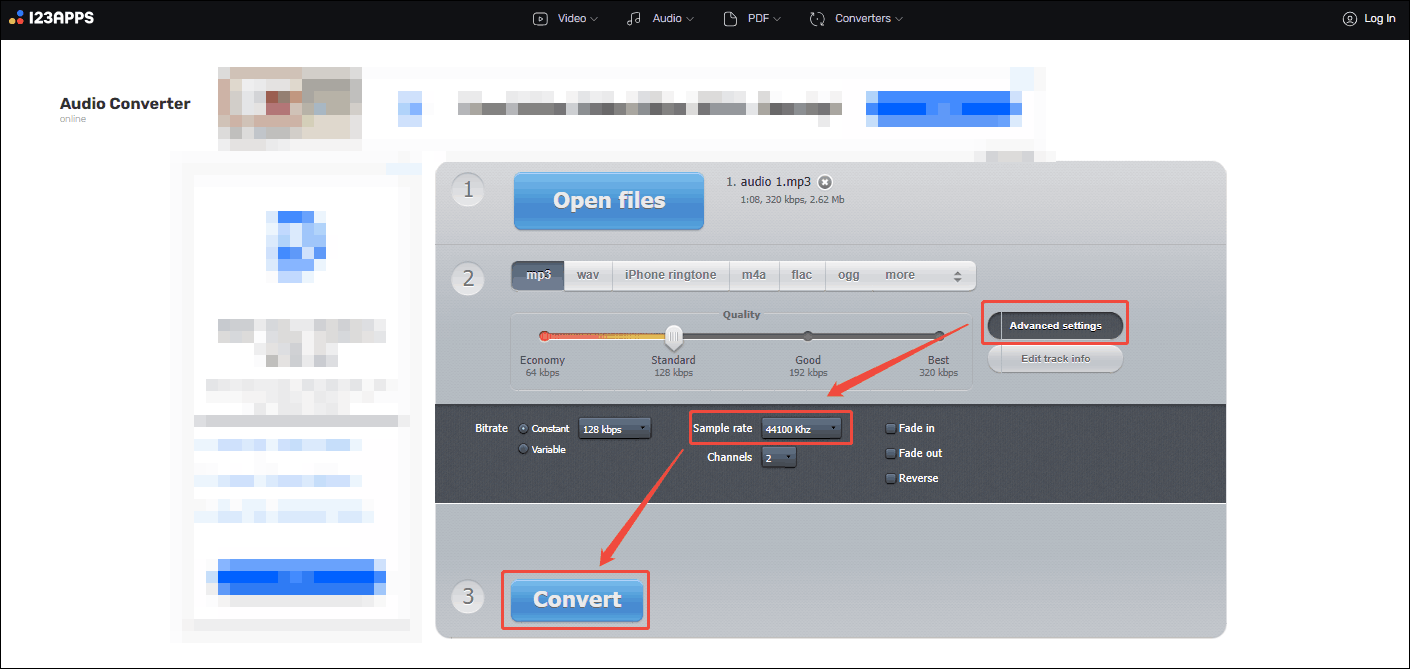1410x669 pixels.
Task: Click the PDF menu document icon
Action: tap(730, 19)
